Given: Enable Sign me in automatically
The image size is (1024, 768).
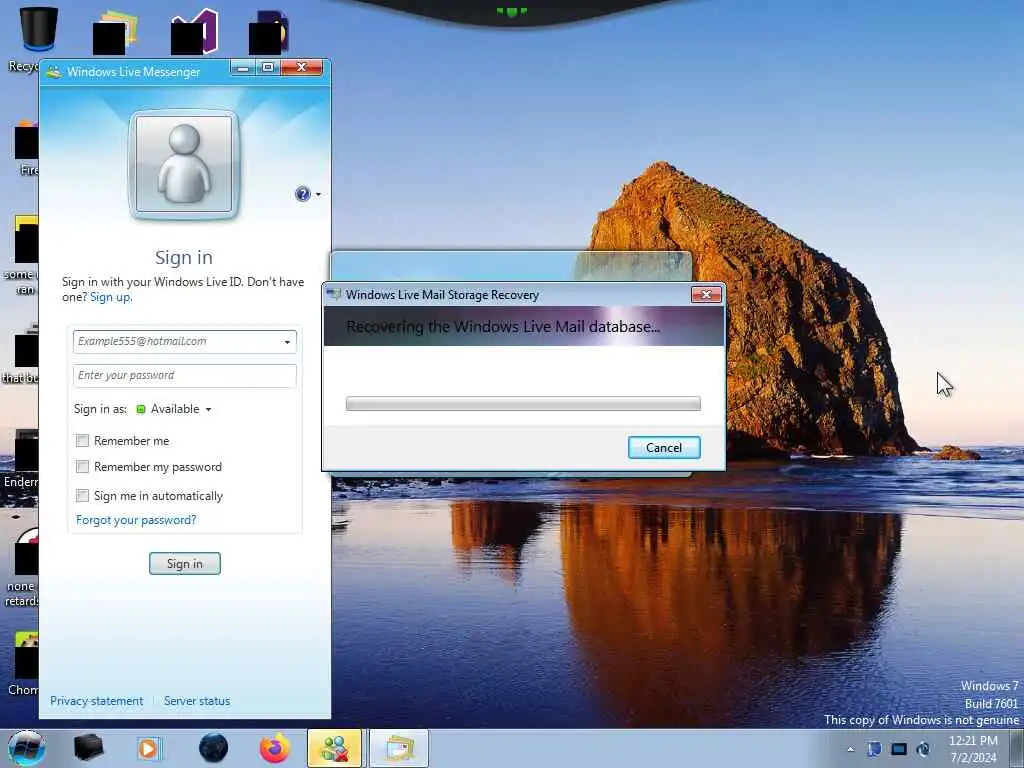Looking at the screenshot, I should click(x=82, y=496).
